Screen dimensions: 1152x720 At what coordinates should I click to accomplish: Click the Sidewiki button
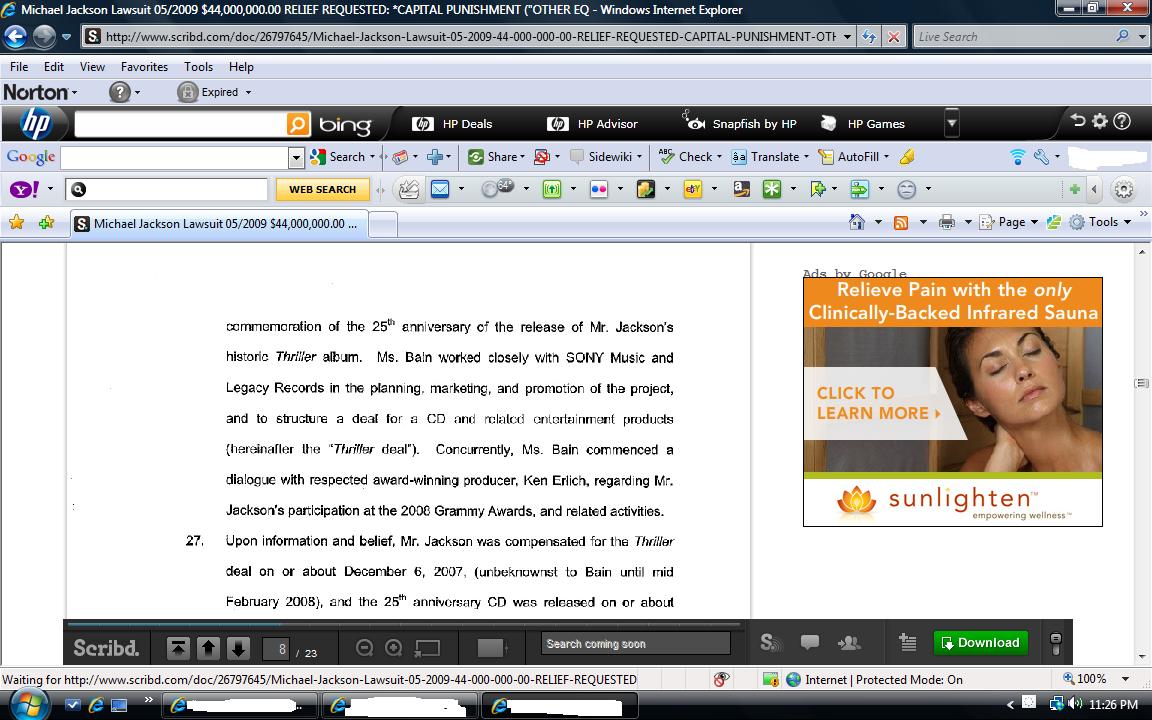click(x=601, y=156)
